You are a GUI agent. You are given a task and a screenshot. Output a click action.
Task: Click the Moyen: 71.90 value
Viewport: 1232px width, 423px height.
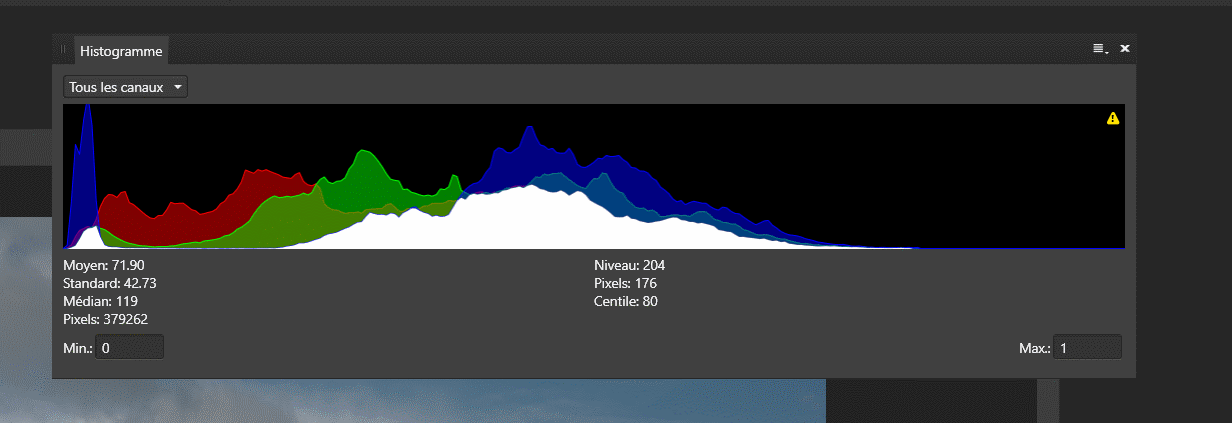point(104,265)
